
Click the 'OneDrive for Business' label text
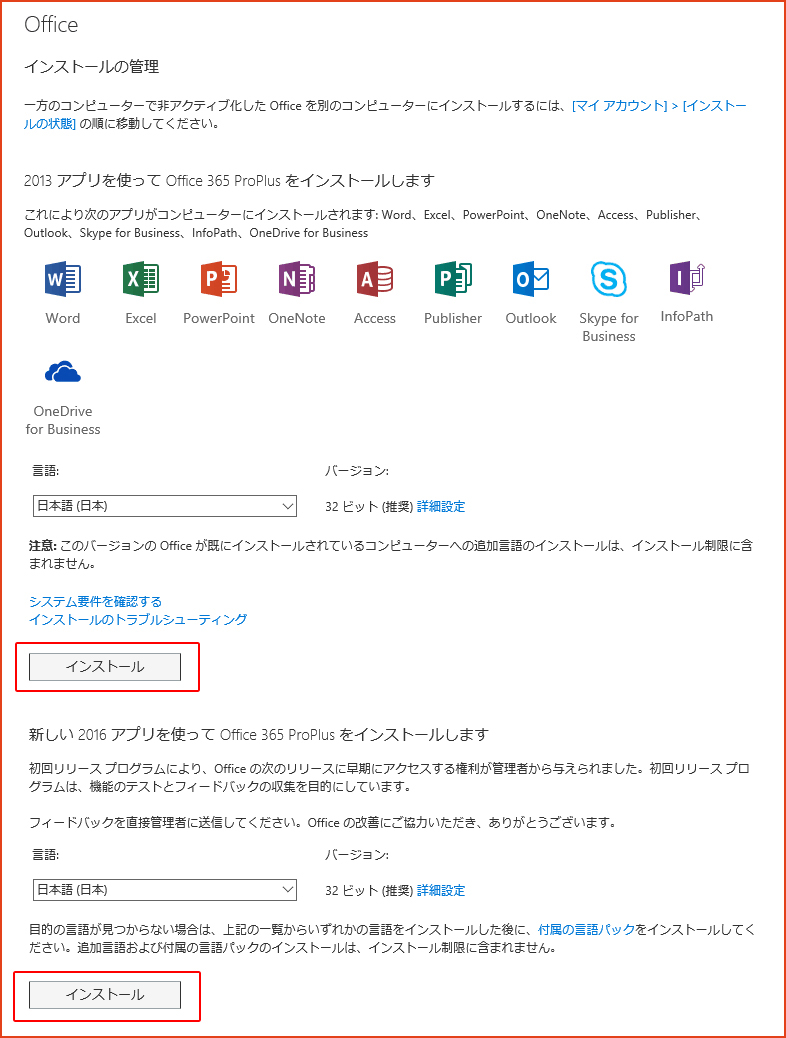tap(63, 420)
